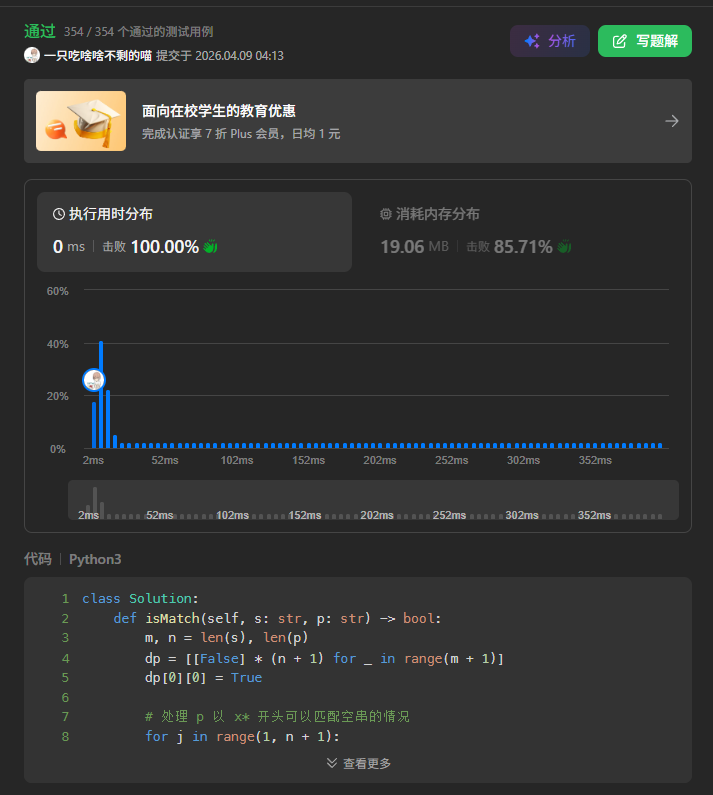Image resolution: width=713 pixels, height=795 pixels.
Task: Click the right arrow on the education banner
Action: pyautogui.click(x=671, y=121)
